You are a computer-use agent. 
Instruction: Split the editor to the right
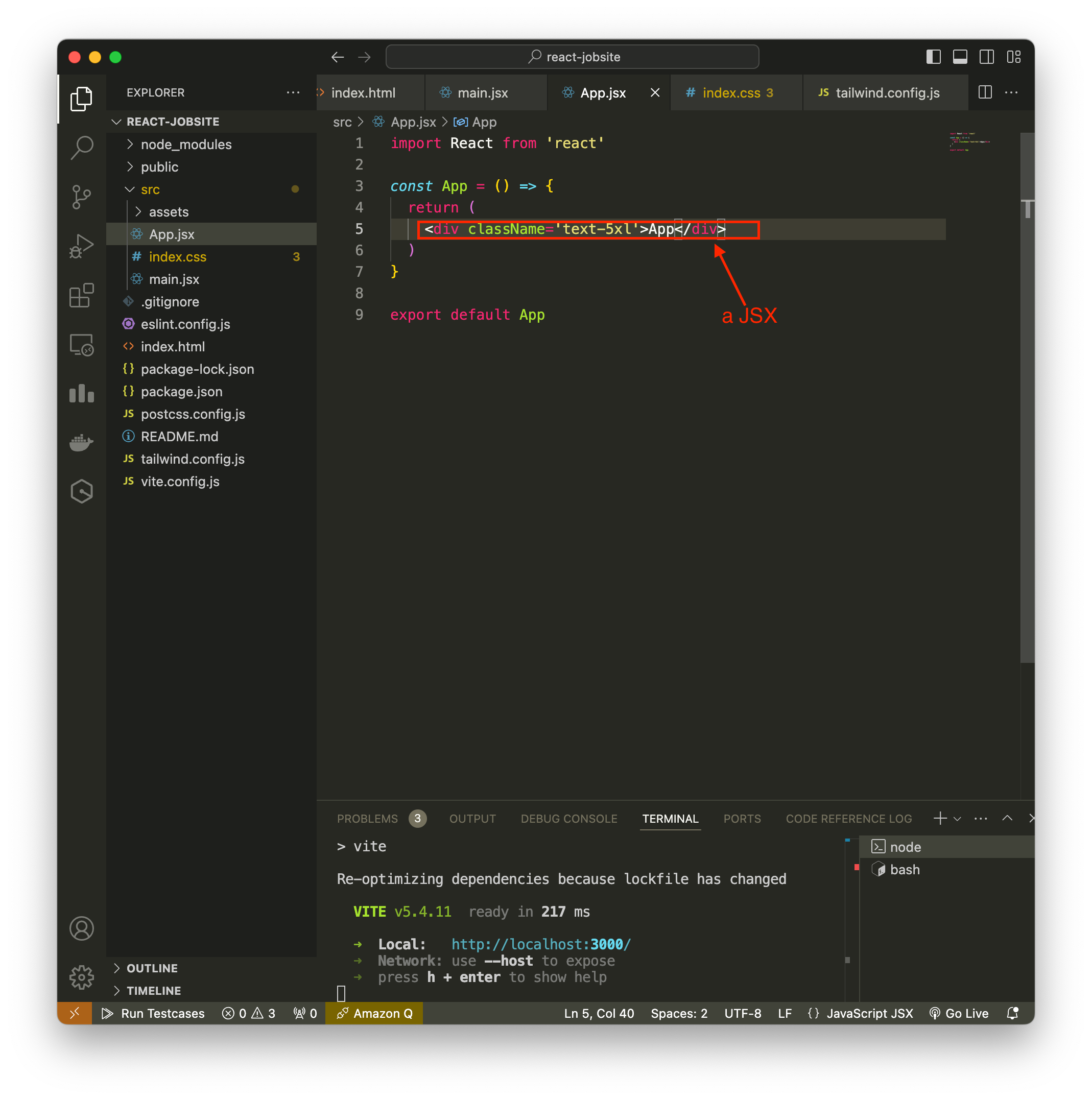[x=986, y=92]
